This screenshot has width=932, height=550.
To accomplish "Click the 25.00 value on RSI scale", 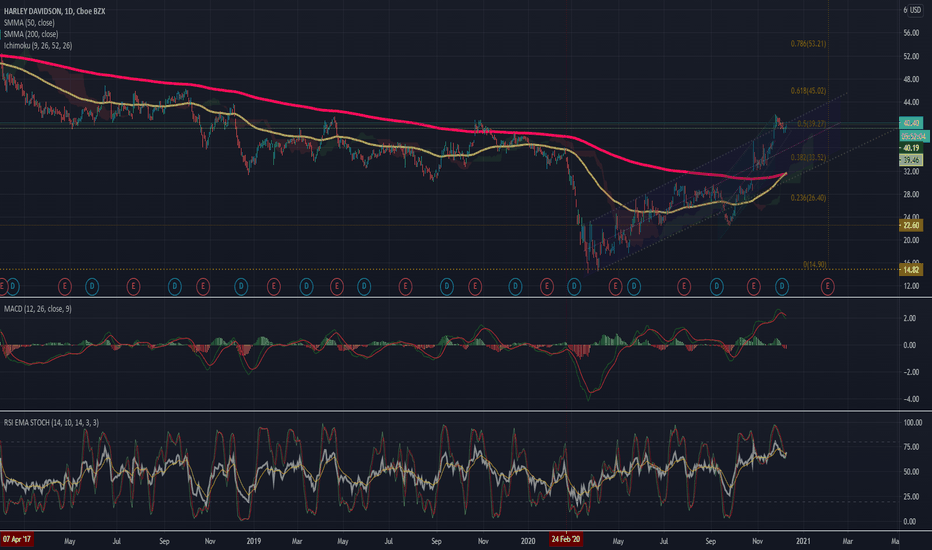I will click(911, 496).
